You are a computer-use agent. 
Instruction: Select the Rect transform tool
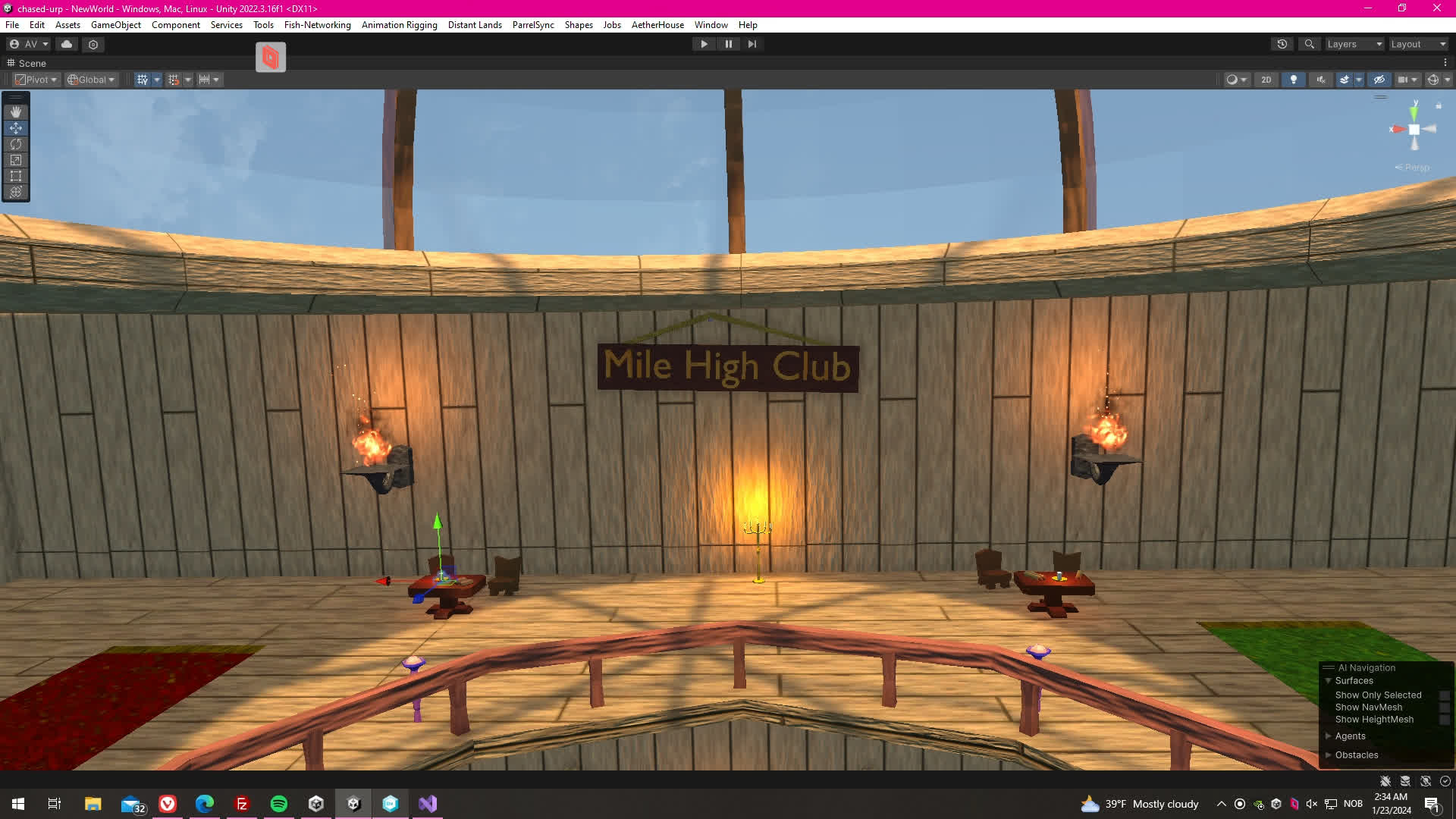[x=16, y=176]
